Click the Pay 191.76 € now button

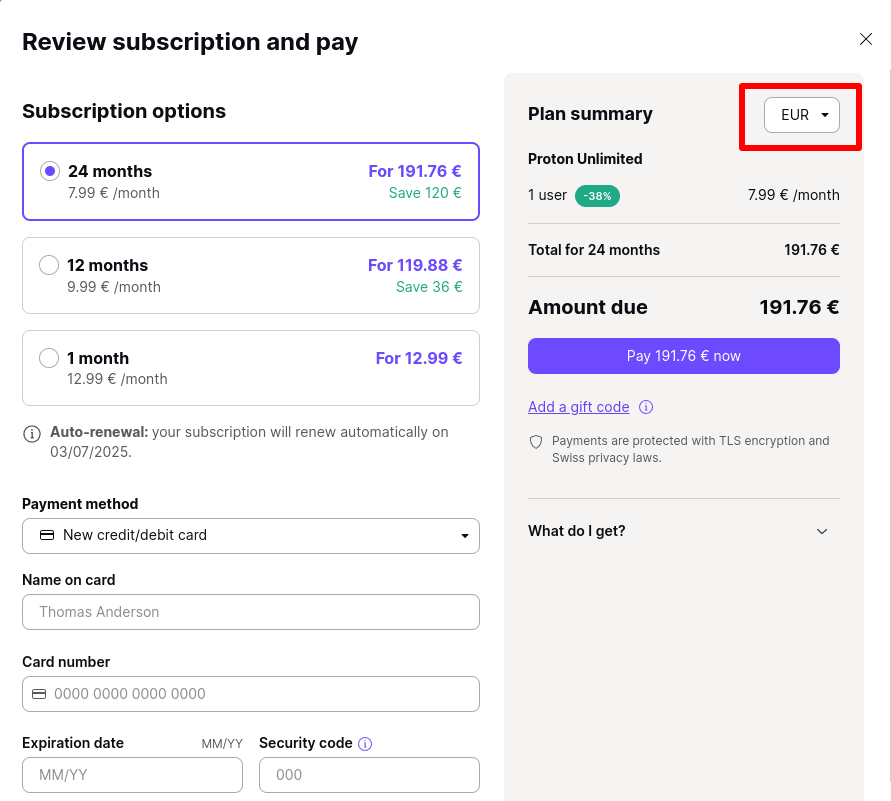tap(684, 356)
